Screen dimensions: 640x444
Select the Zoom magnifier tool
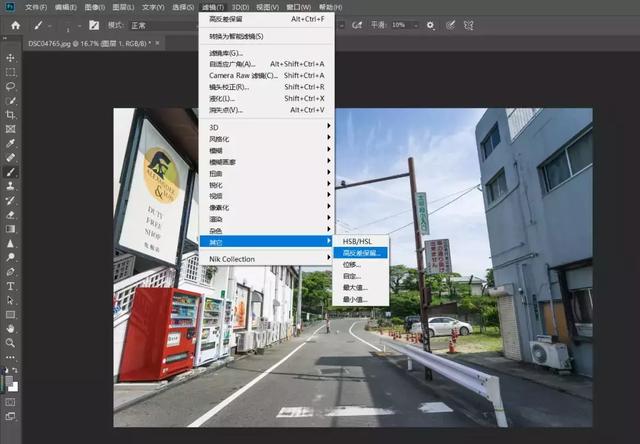point(11,343)
